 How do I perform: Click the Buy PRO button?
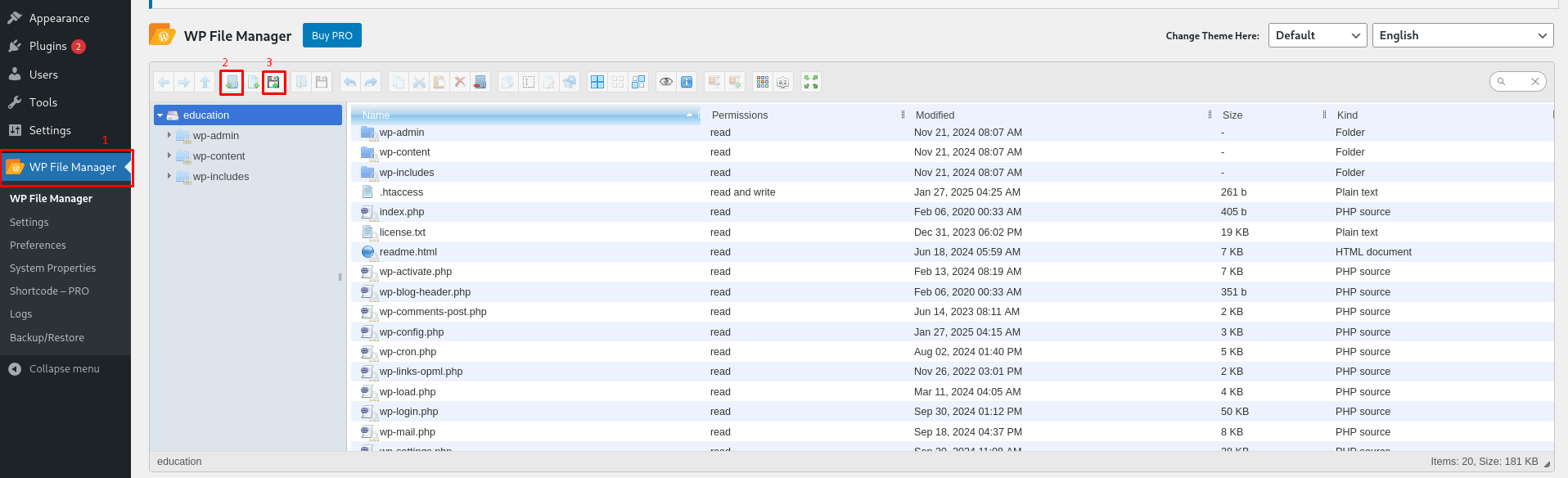(332, 35)
